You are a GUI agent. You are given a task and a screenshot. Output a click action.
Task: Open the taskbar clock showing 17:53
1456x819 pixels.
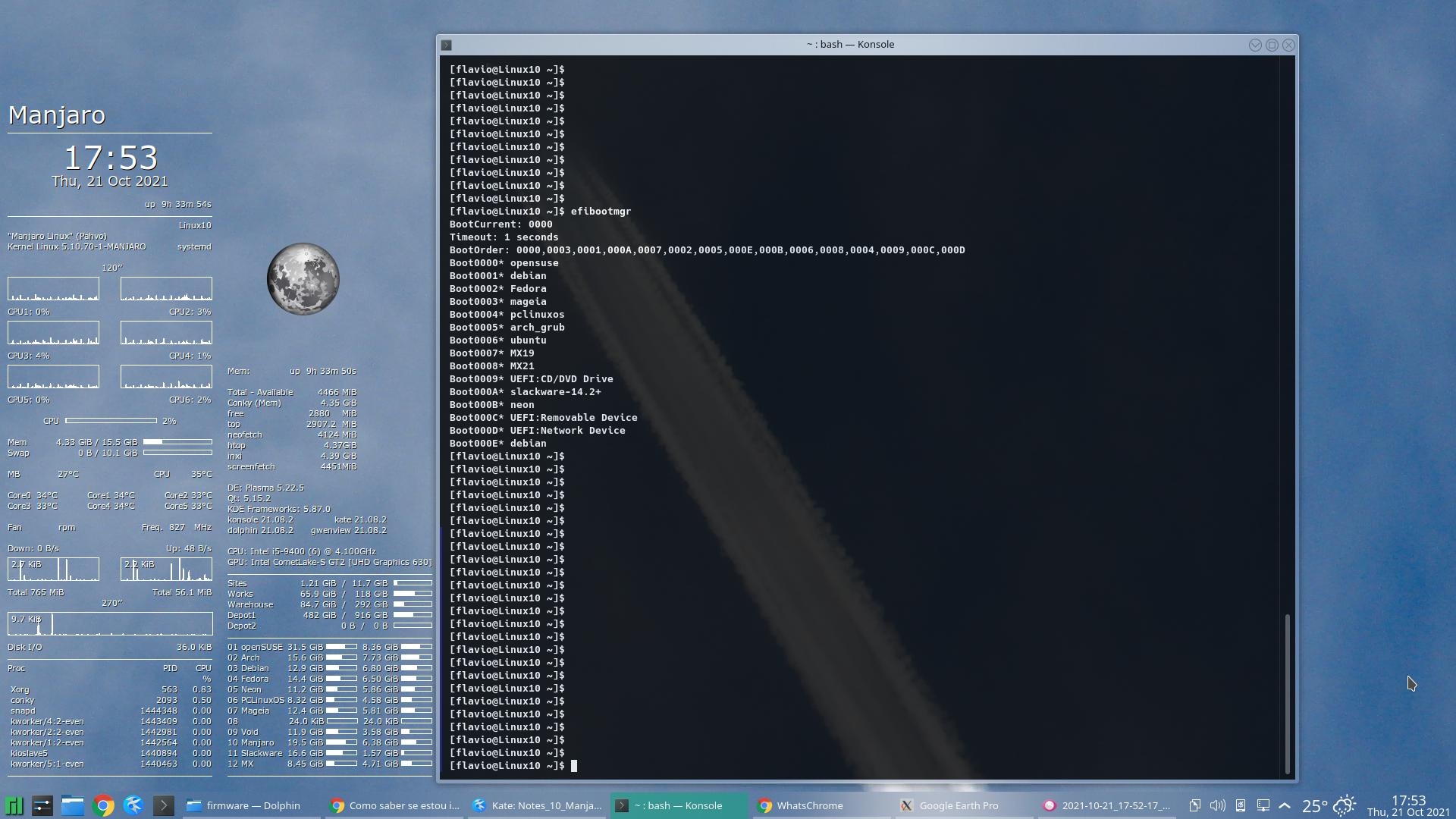1408,805
